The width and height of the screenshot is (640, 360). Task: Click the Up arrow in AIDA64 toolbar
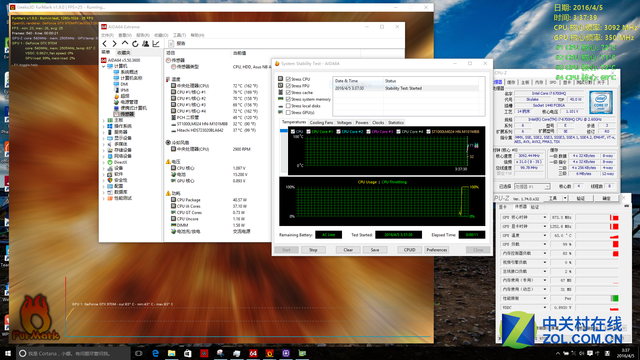(x=125, y=43)
